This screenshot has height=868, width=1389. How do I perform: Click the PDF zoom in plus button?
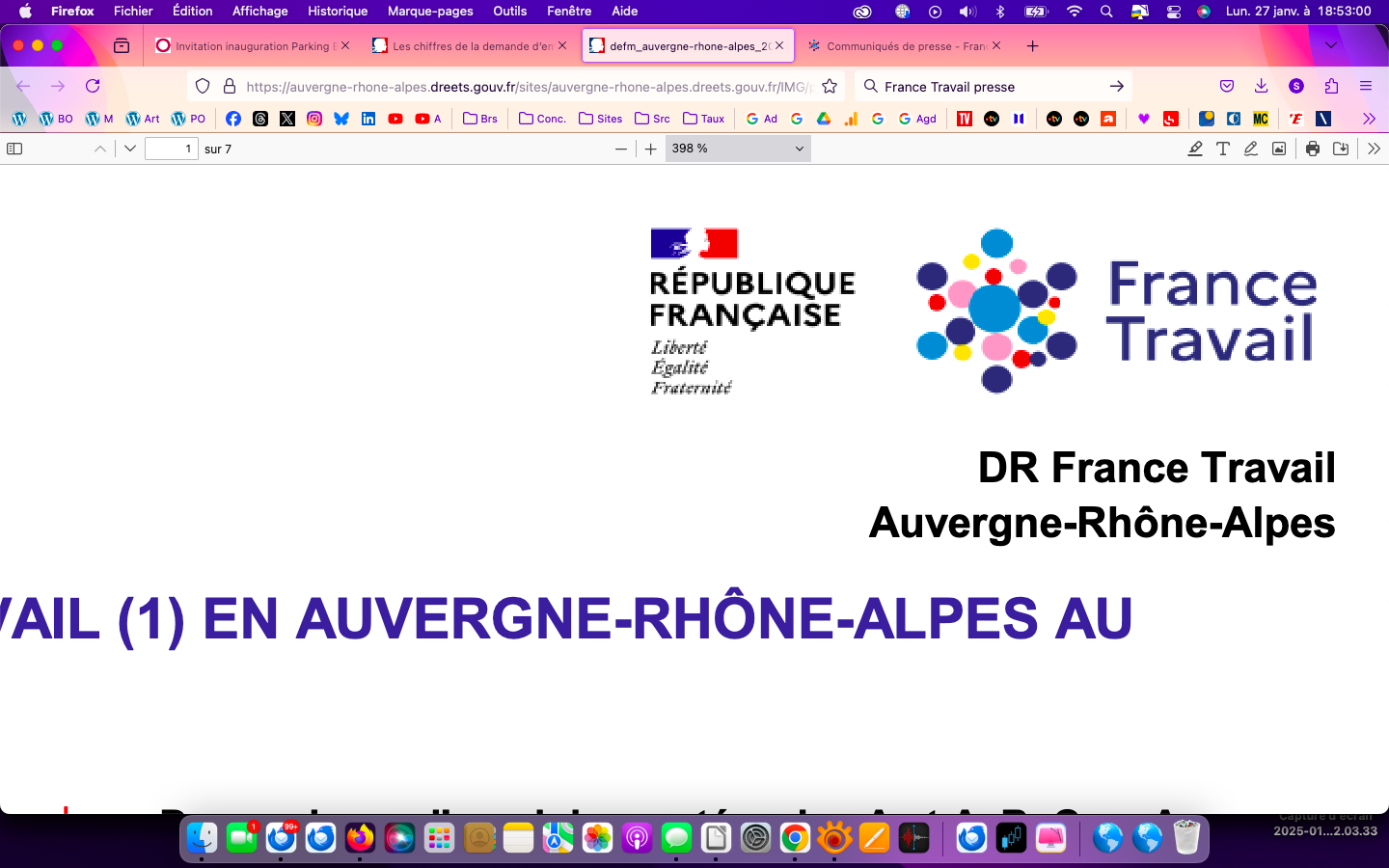point(651,149)
